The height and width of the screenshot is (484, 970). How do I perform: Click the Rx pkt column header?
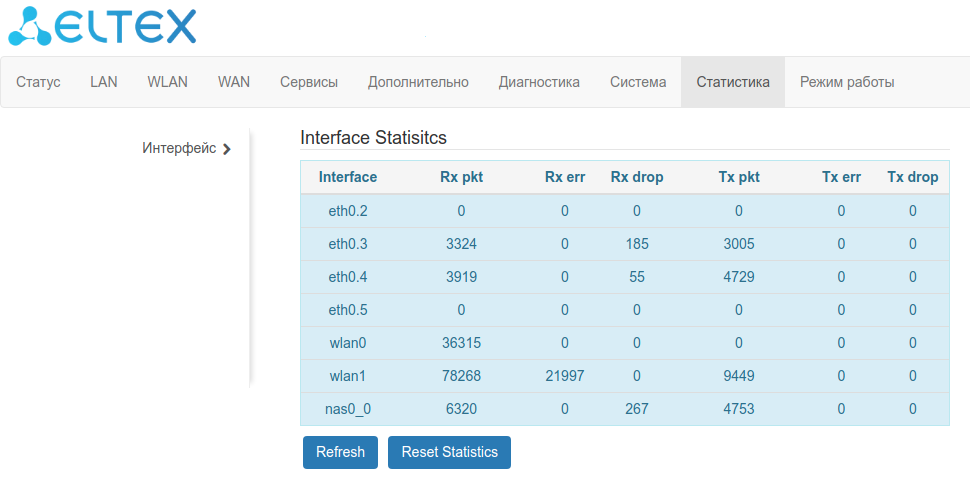[461, 177]
